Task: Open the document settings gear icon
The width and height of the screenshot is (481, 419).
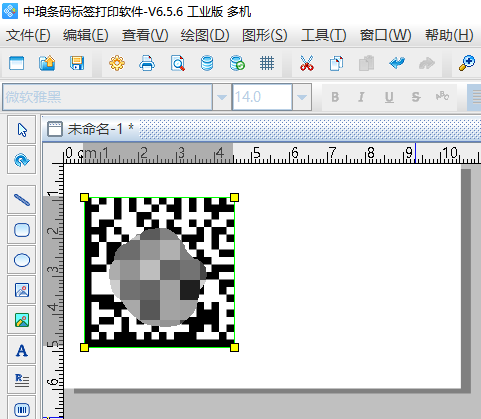Action: (x=117, y=63)
